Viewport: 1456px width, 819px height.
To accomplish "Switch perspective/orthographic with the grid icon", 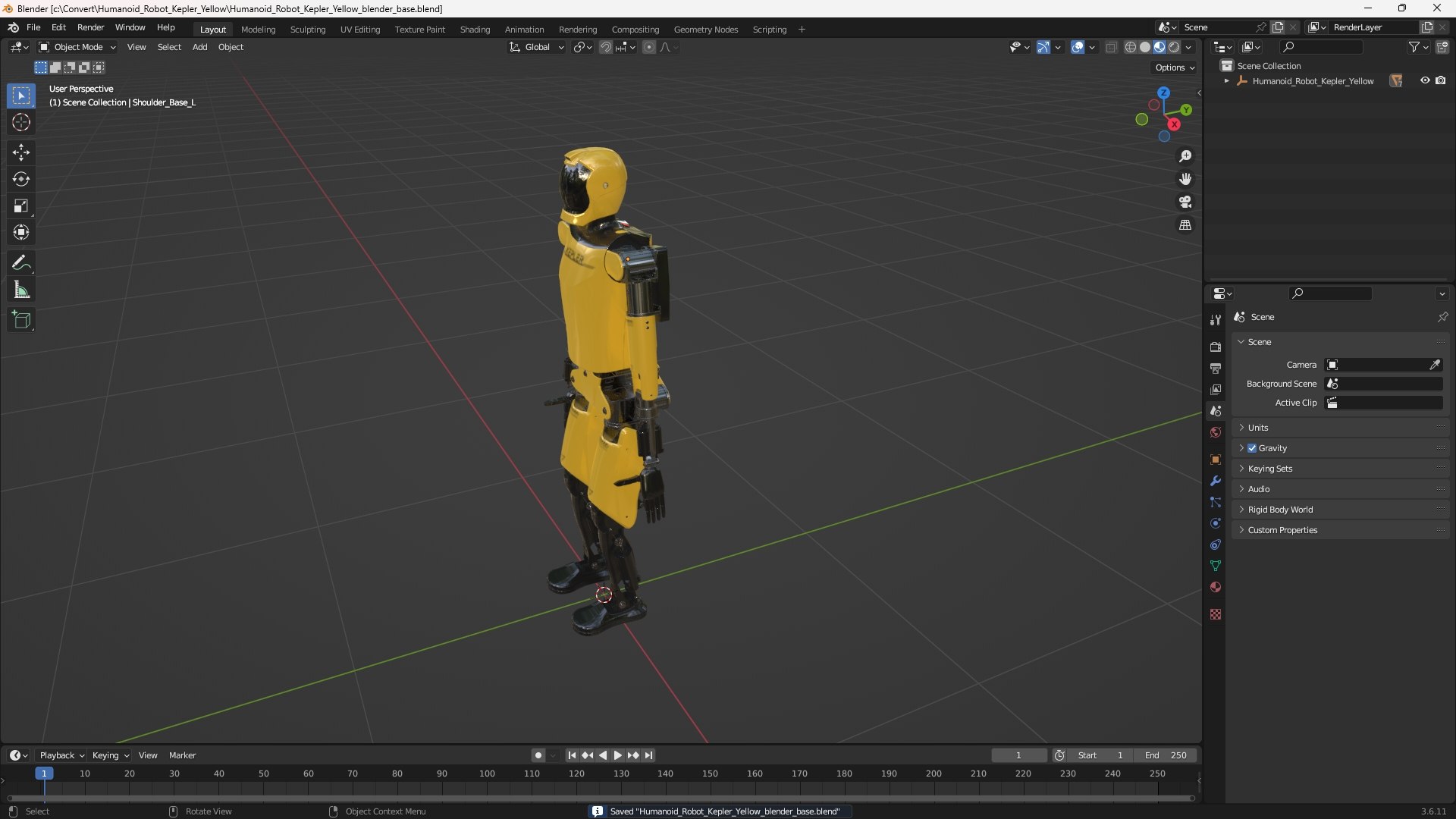I will click(1185, 225).
